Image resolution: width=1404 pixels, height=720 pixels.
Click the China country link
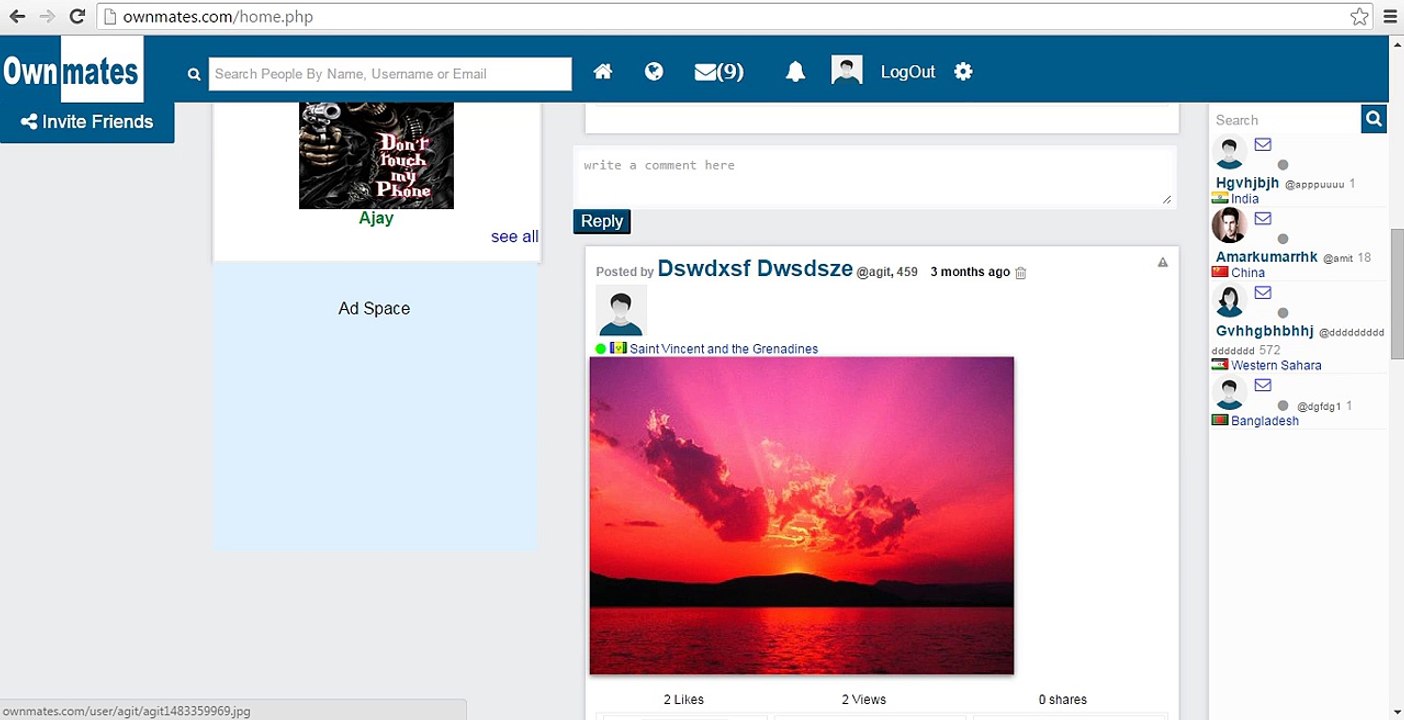coord(1248,273)
